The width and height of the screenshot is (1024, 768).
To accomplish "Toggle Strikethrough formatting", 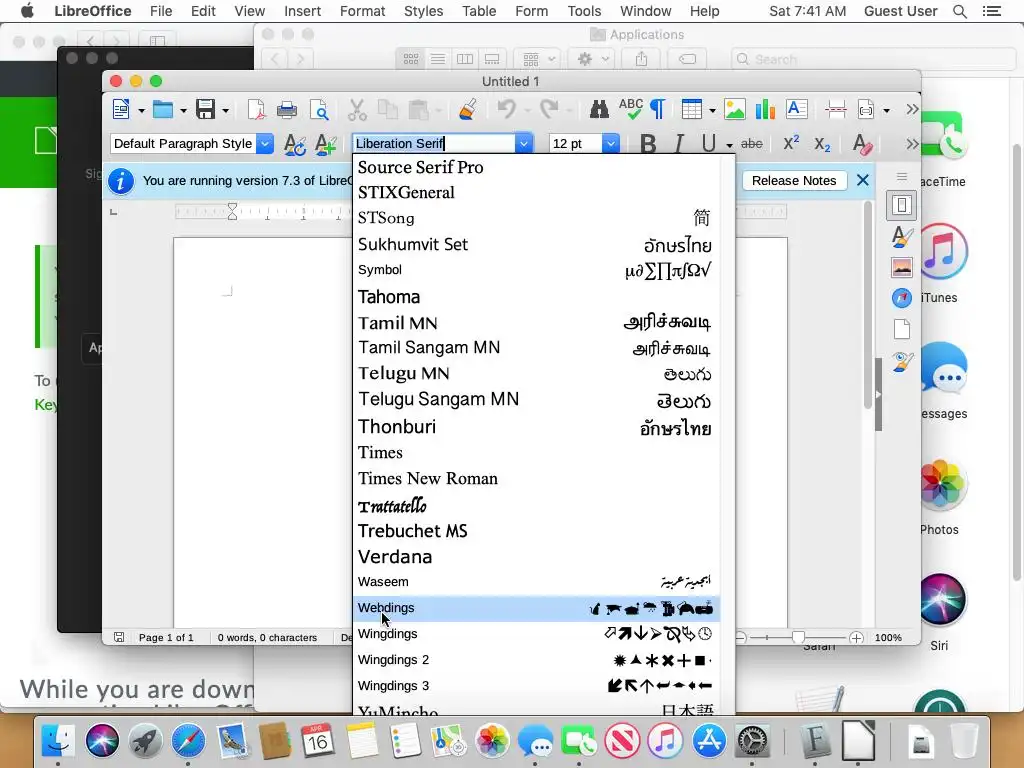I will click(752, 144).
